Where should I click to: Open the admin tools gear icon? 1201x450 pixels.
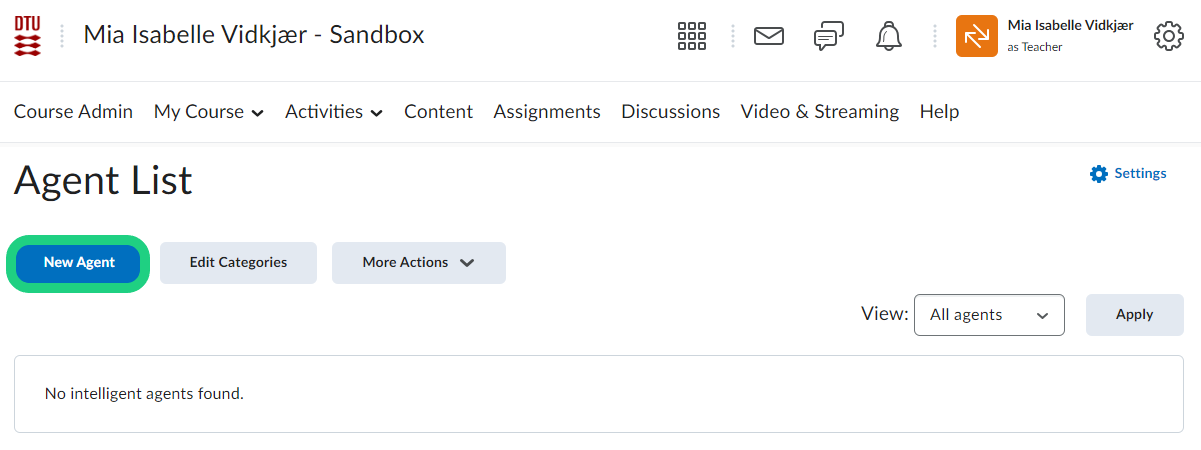tap(1168, 36)
